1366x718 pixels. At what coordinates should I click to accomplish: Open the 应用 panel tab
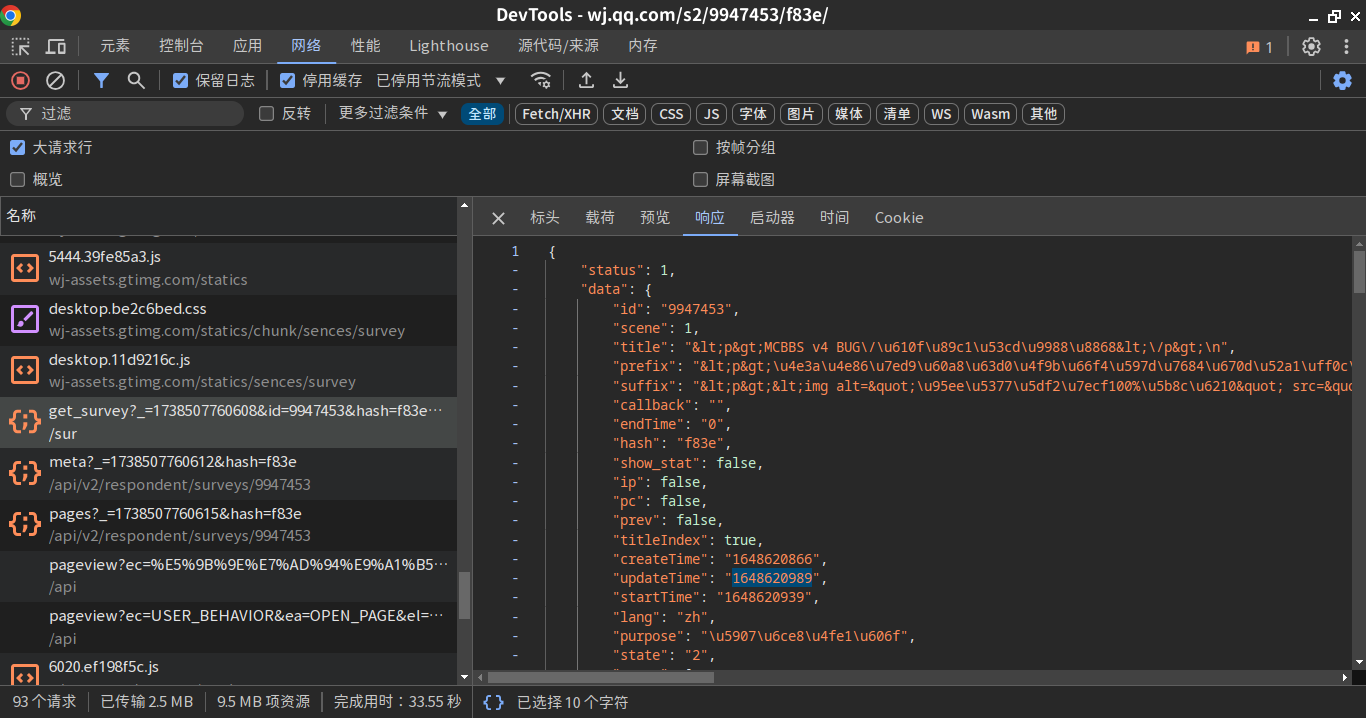247,46
